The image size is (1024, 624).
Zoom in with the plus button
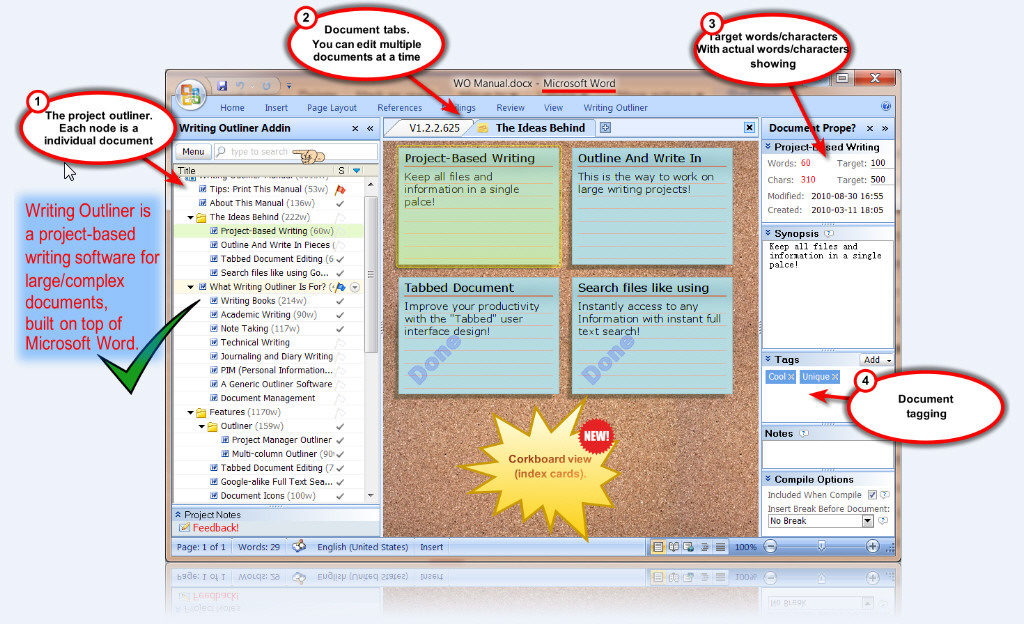(x=872, y=546)
